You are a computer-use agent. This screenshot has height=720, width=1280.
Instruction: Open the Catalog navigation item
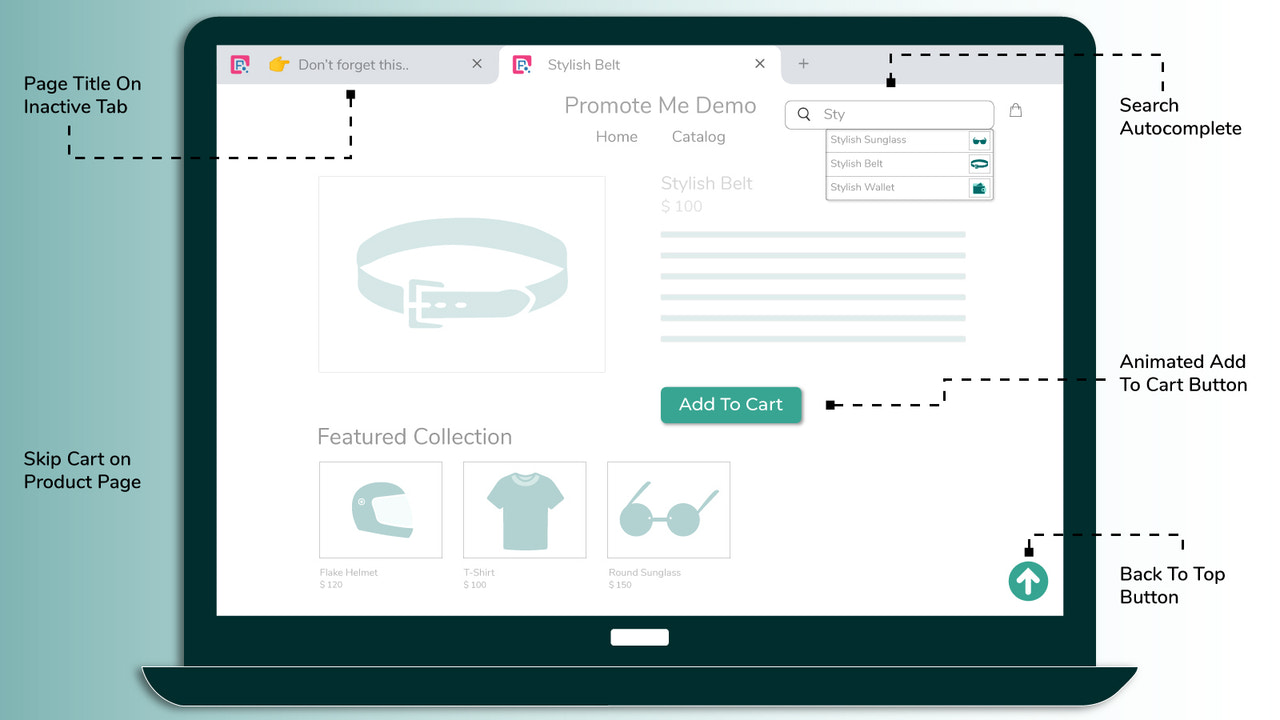[698, 136]
